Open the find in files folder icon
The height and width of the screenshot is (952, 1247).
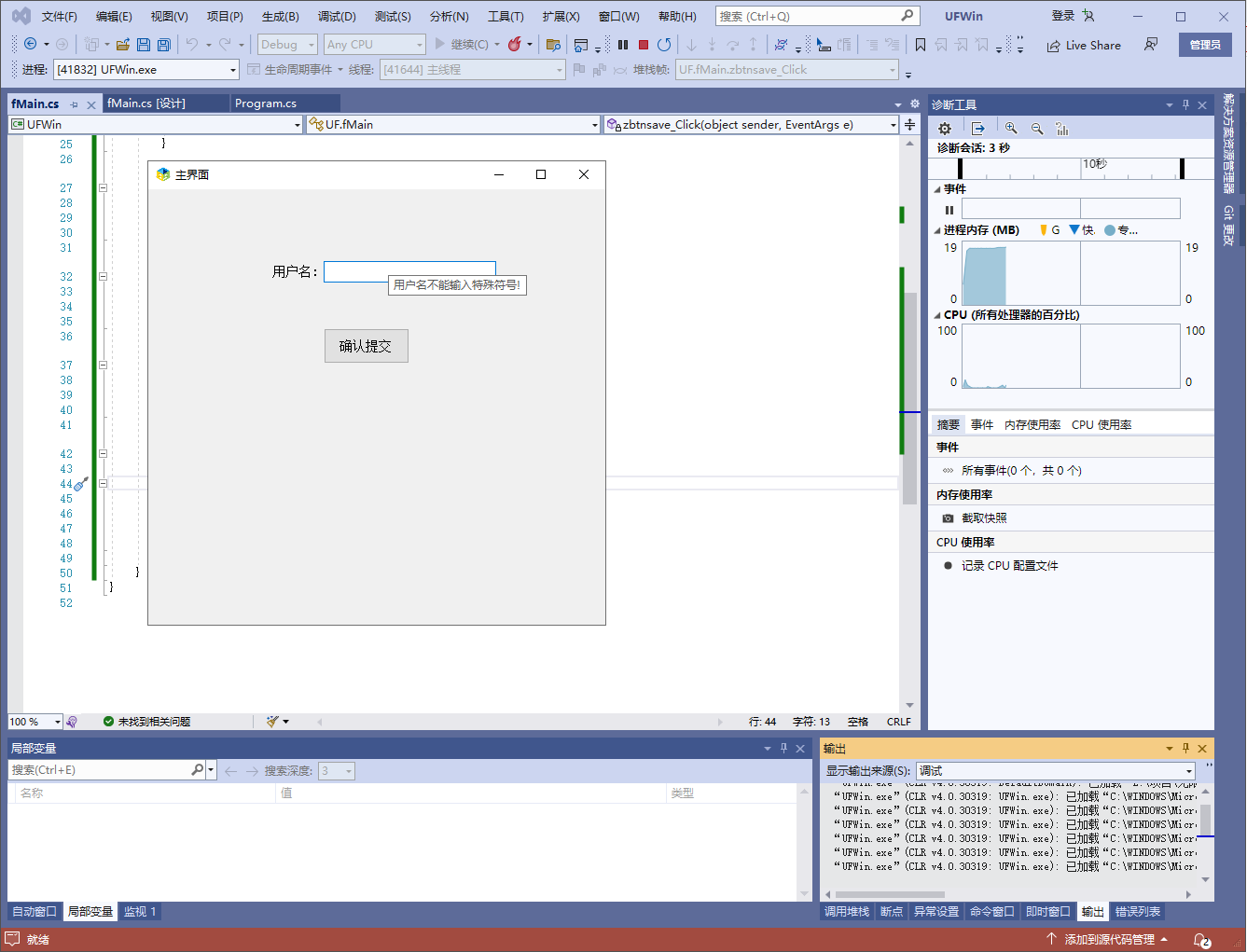click(x=553, y=44)
